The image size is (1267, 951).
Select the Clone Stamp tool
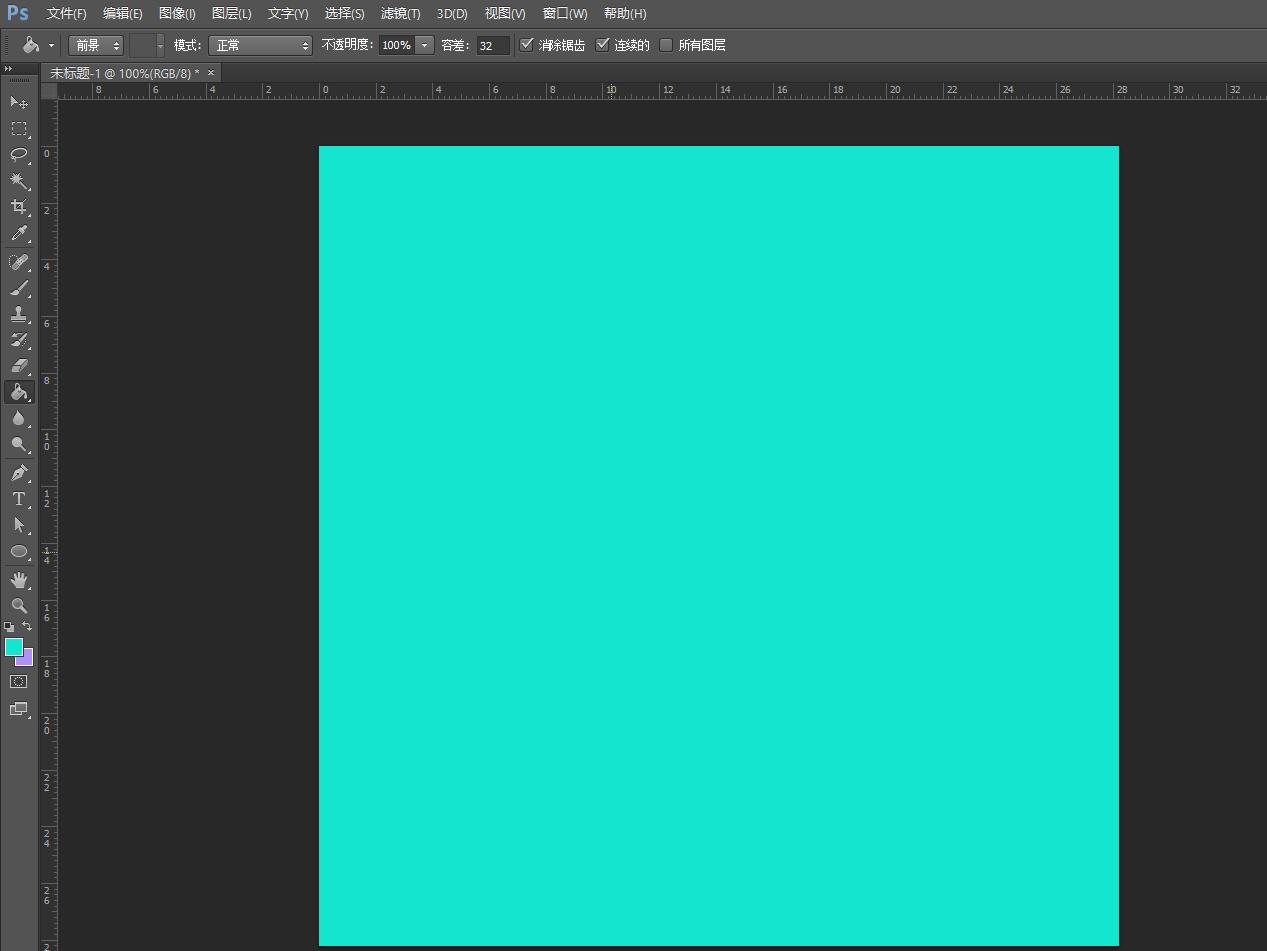[19, 314]
